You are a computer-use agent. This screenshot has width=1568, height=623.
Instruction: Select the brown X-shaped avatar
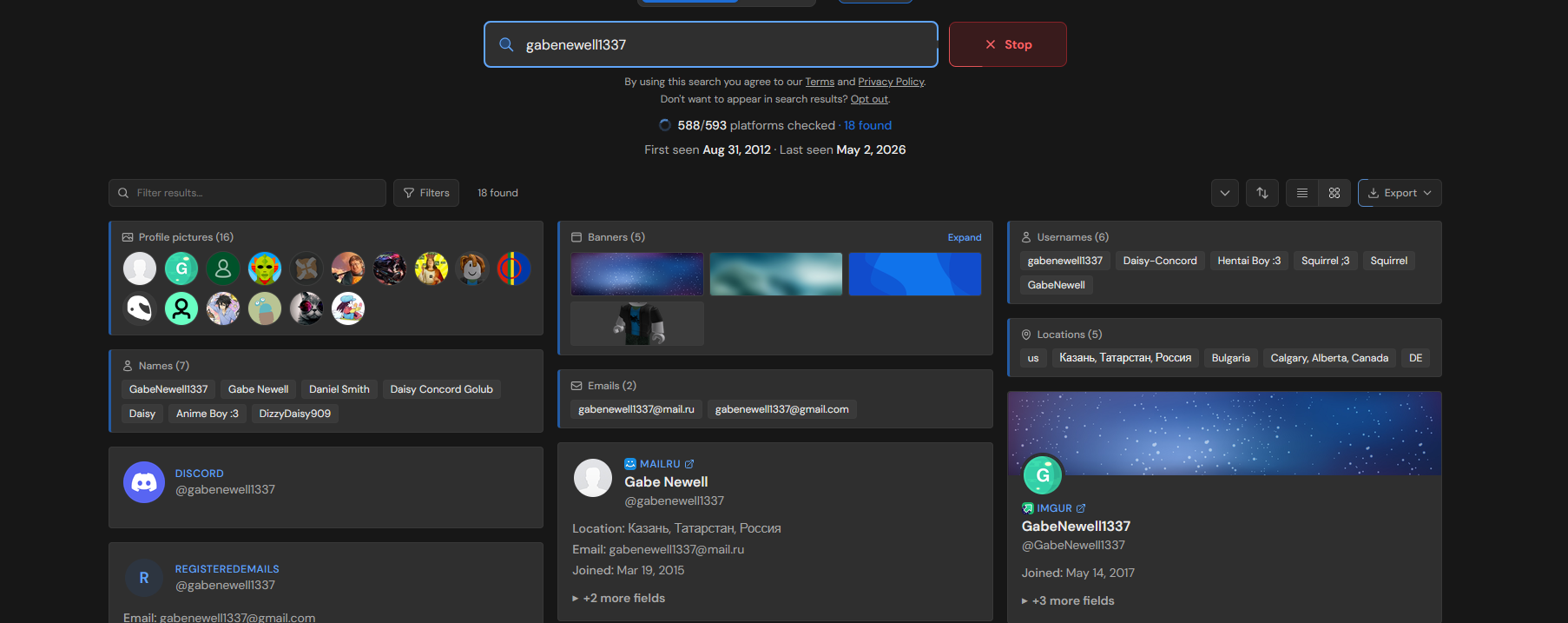(306, 268)
